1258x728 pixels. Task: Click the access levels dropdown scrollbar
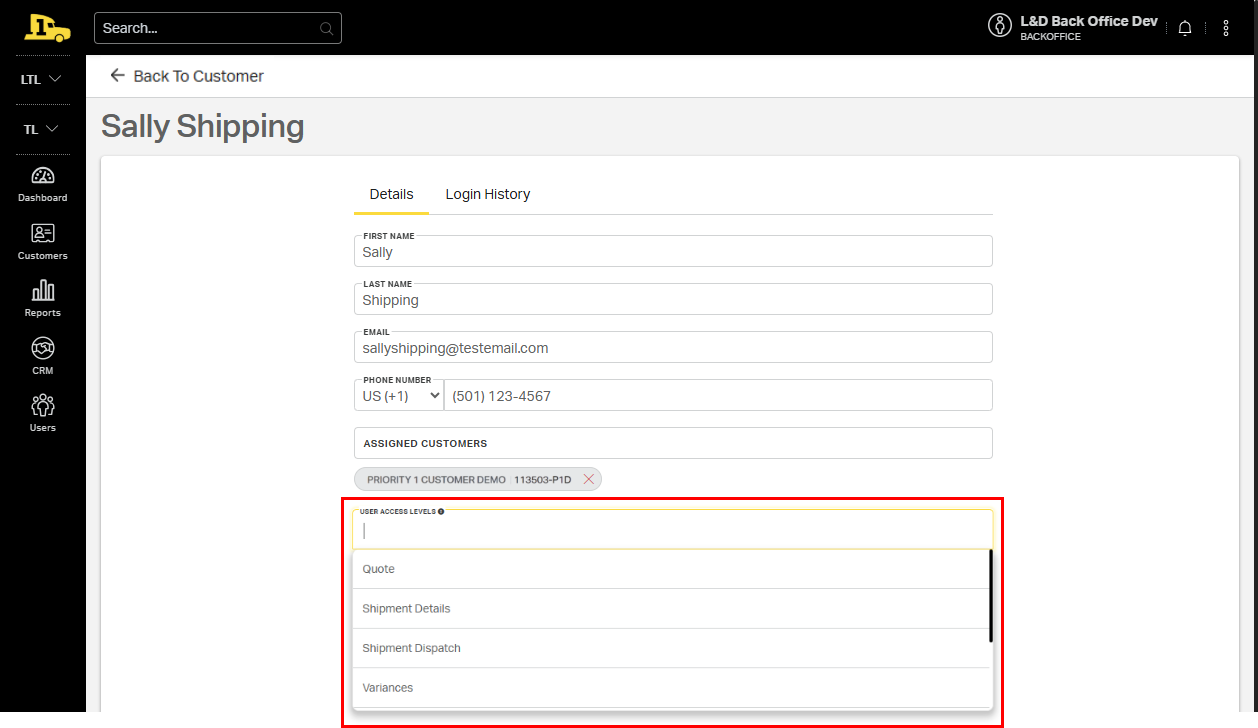(990, 596)
